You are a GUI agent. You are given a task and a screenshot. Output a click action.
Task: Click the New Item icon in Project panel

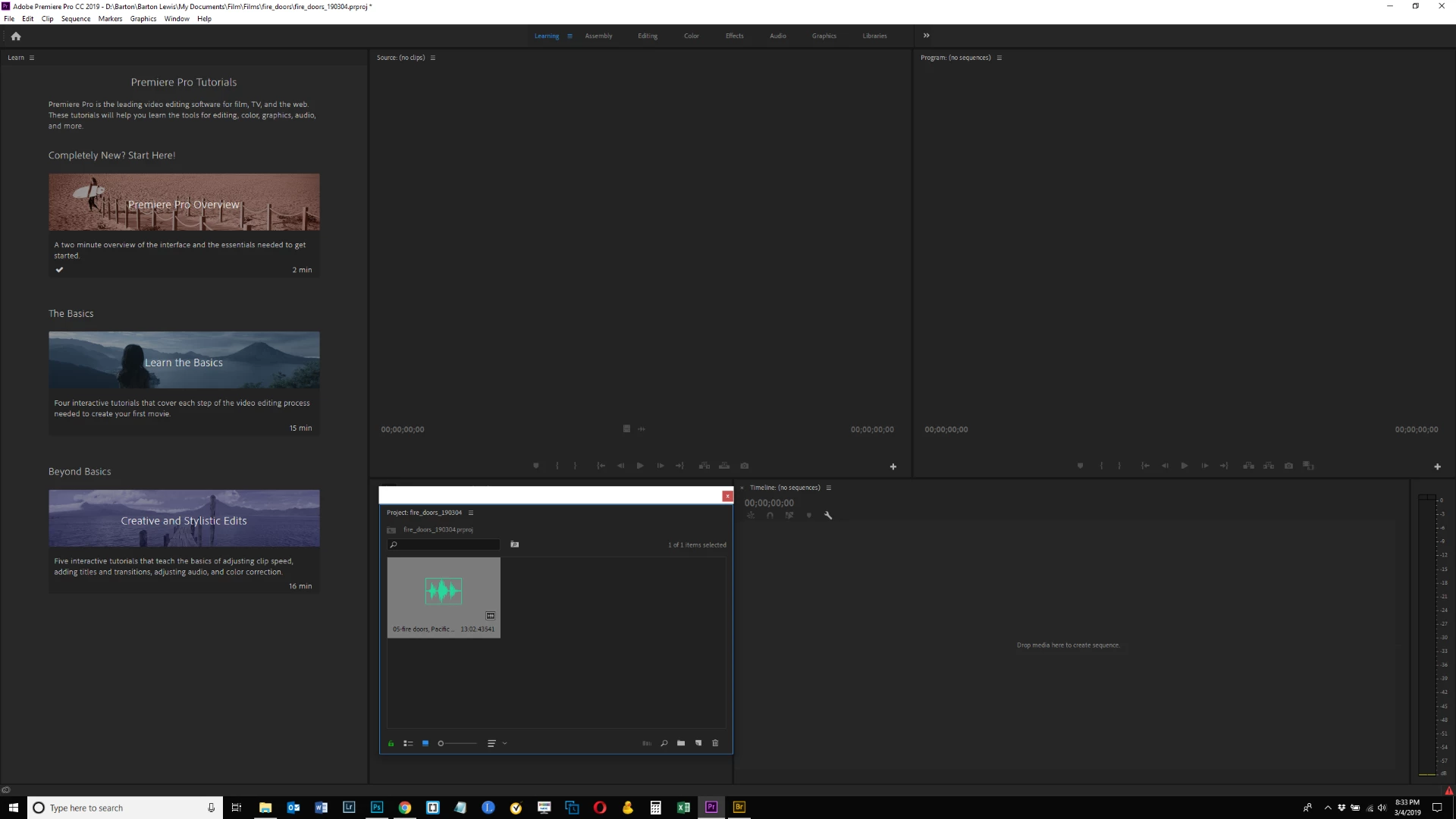click(698, 743)
